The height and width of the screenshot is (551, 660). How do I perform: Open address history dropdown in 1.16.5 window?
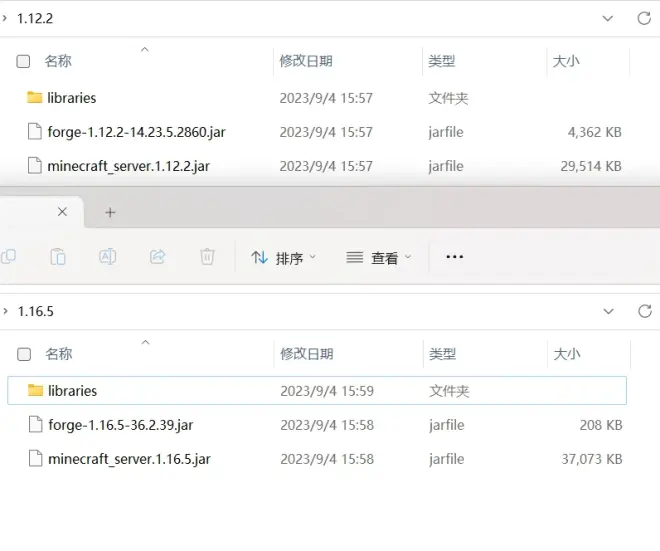(x=608, y=311)
